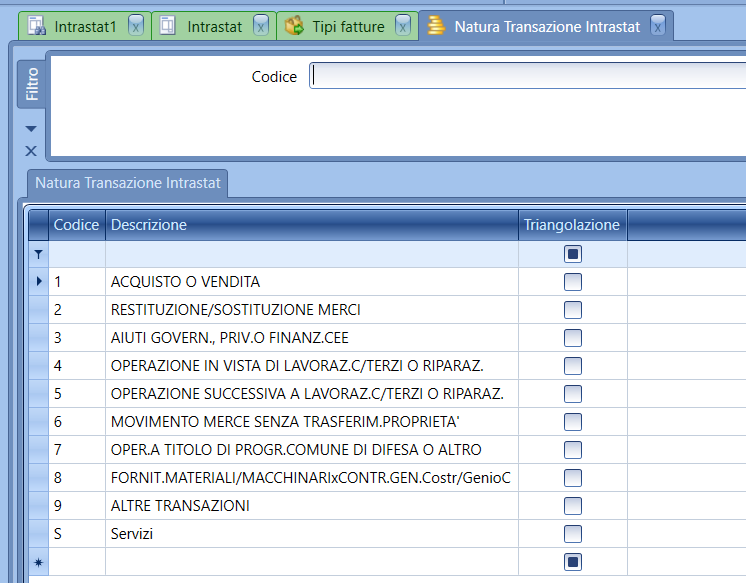Image resolution: width=746 pixels, height=583 pixels.
Task: Close the filter panel with X icon
Action: click(30, 151)
